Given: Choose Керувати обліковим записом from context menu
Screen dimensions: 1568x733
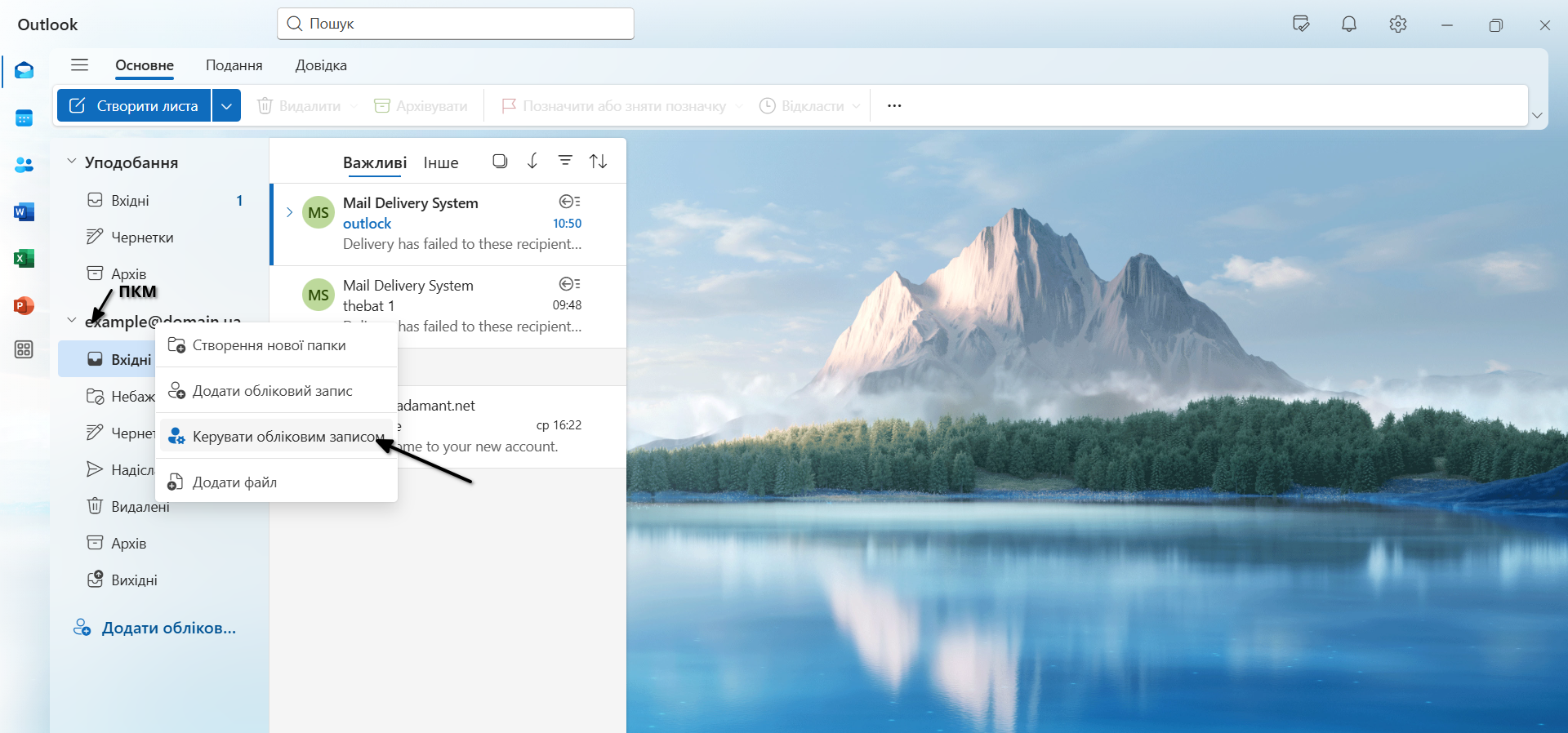Looking at the screenshot, I should [x=287, y=437].
